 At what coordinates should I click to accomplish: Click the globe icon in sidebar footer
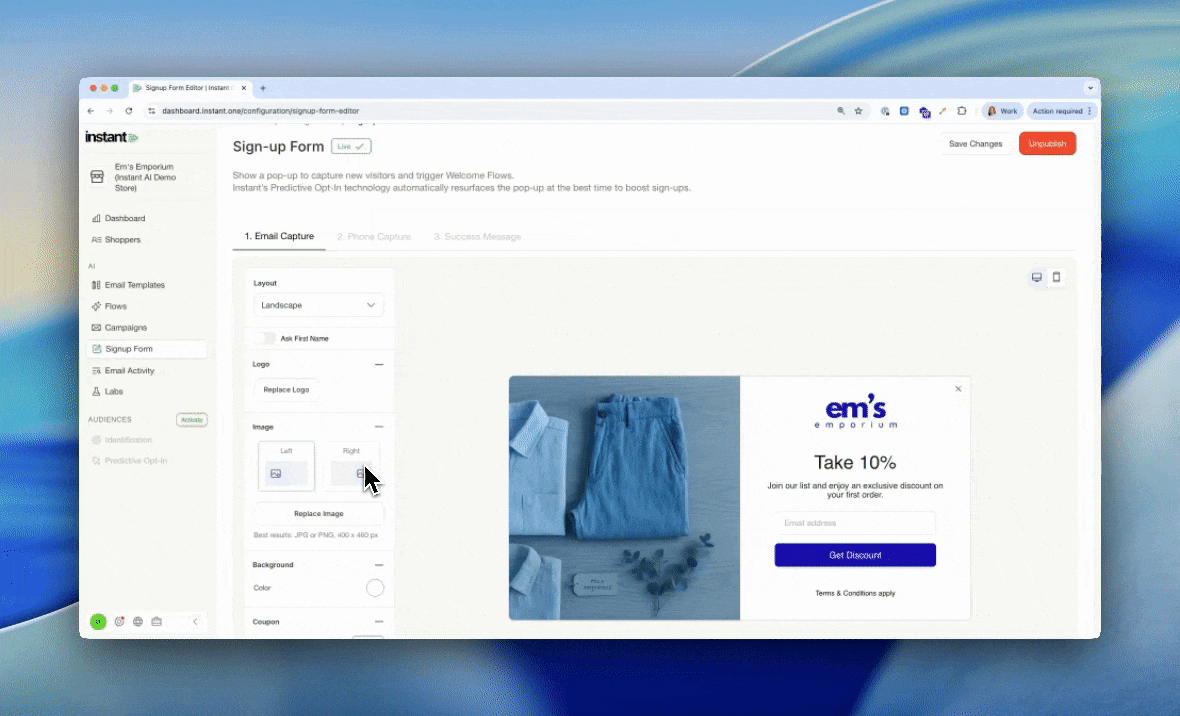[x=138, y=621]
